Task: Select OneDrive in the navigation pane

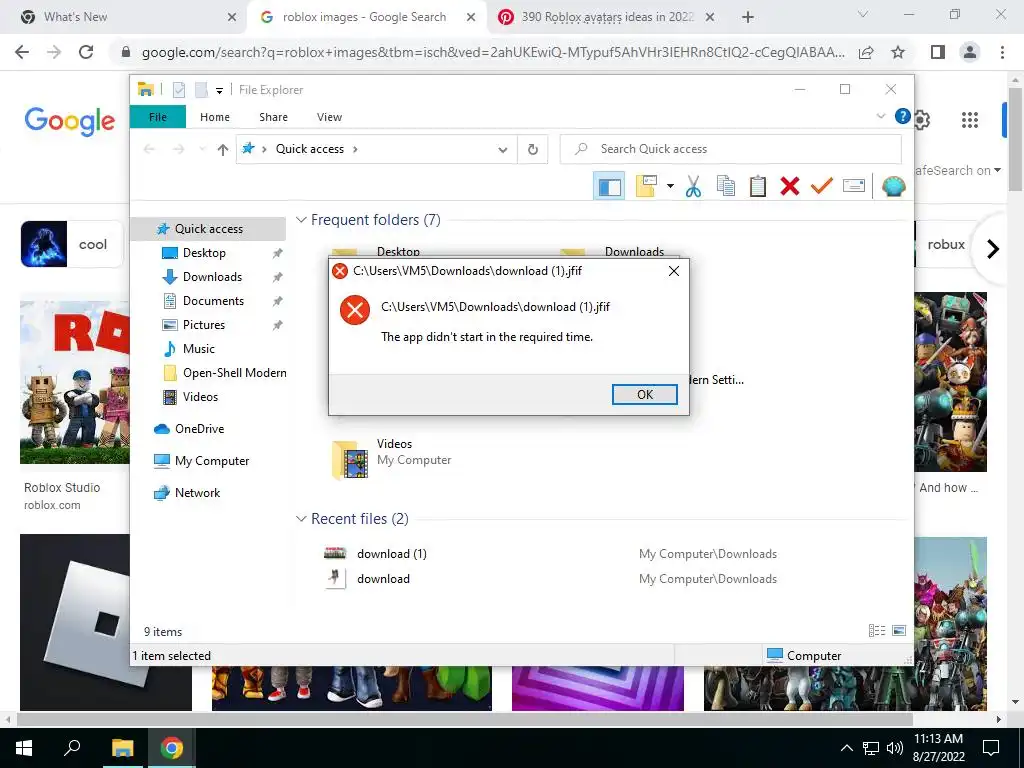Action: 199,429
